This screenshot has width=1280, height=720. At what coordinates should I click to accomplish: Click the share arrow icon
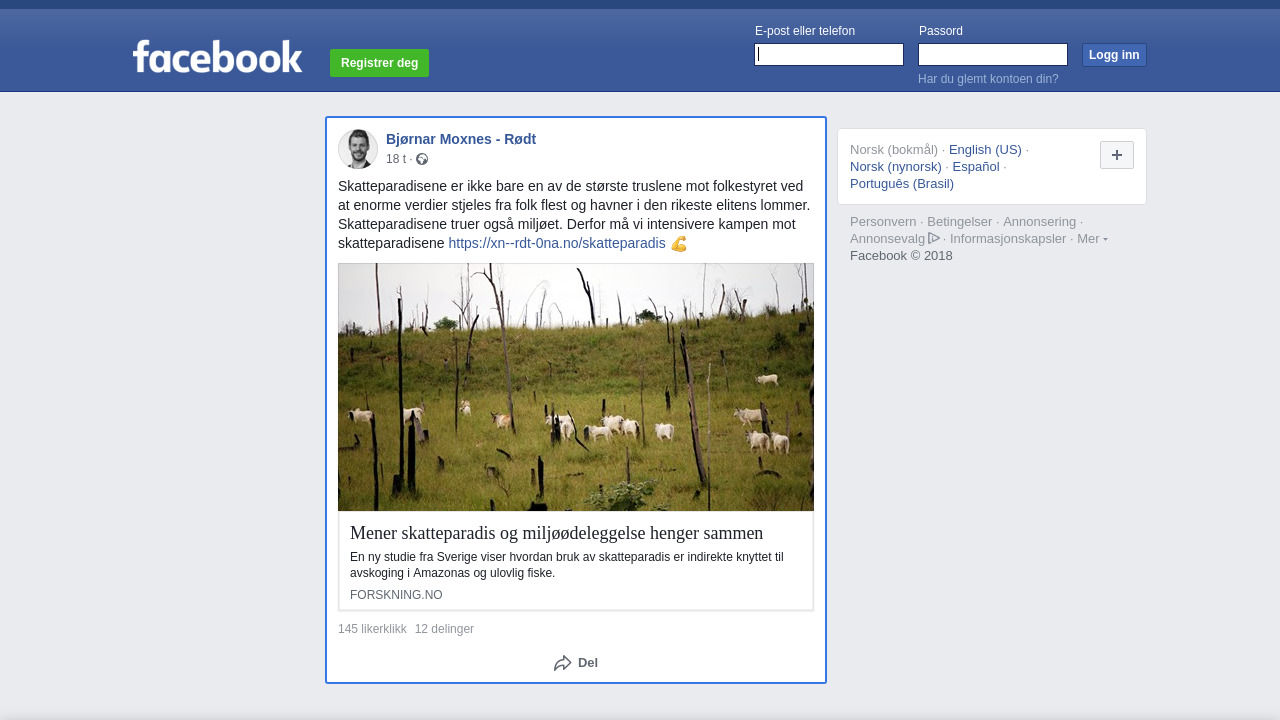(563, 663)
